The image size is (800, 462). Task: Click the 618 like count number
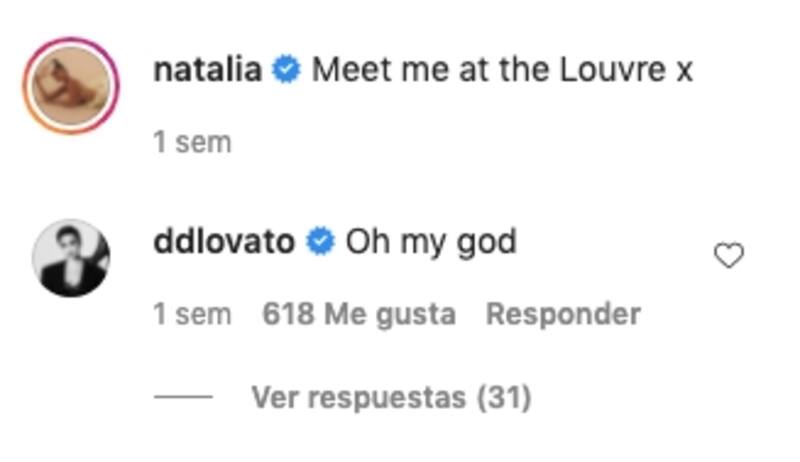[x=288, y=314]
